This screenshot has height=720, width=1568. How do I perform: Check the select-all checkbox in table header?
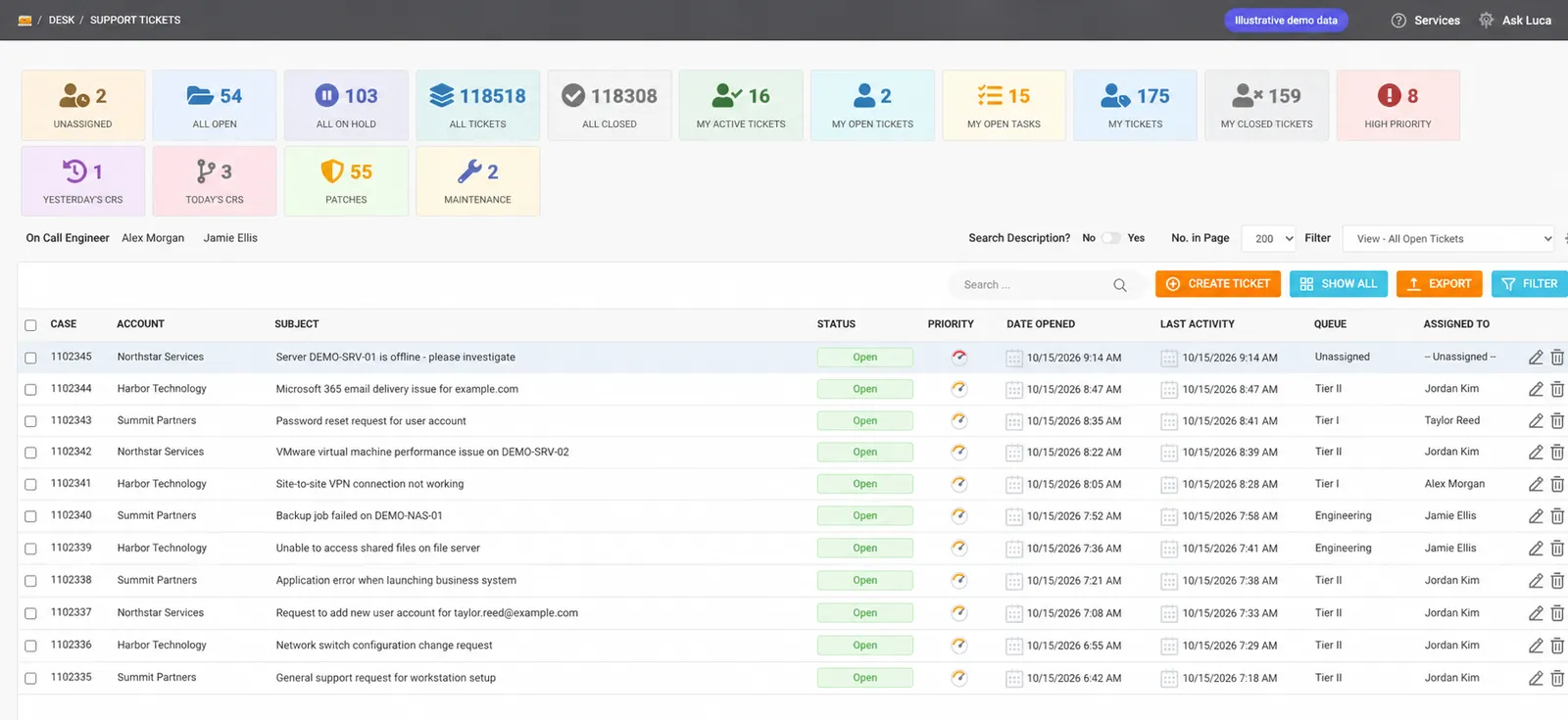pyautogui.click(x=30, y=325)
